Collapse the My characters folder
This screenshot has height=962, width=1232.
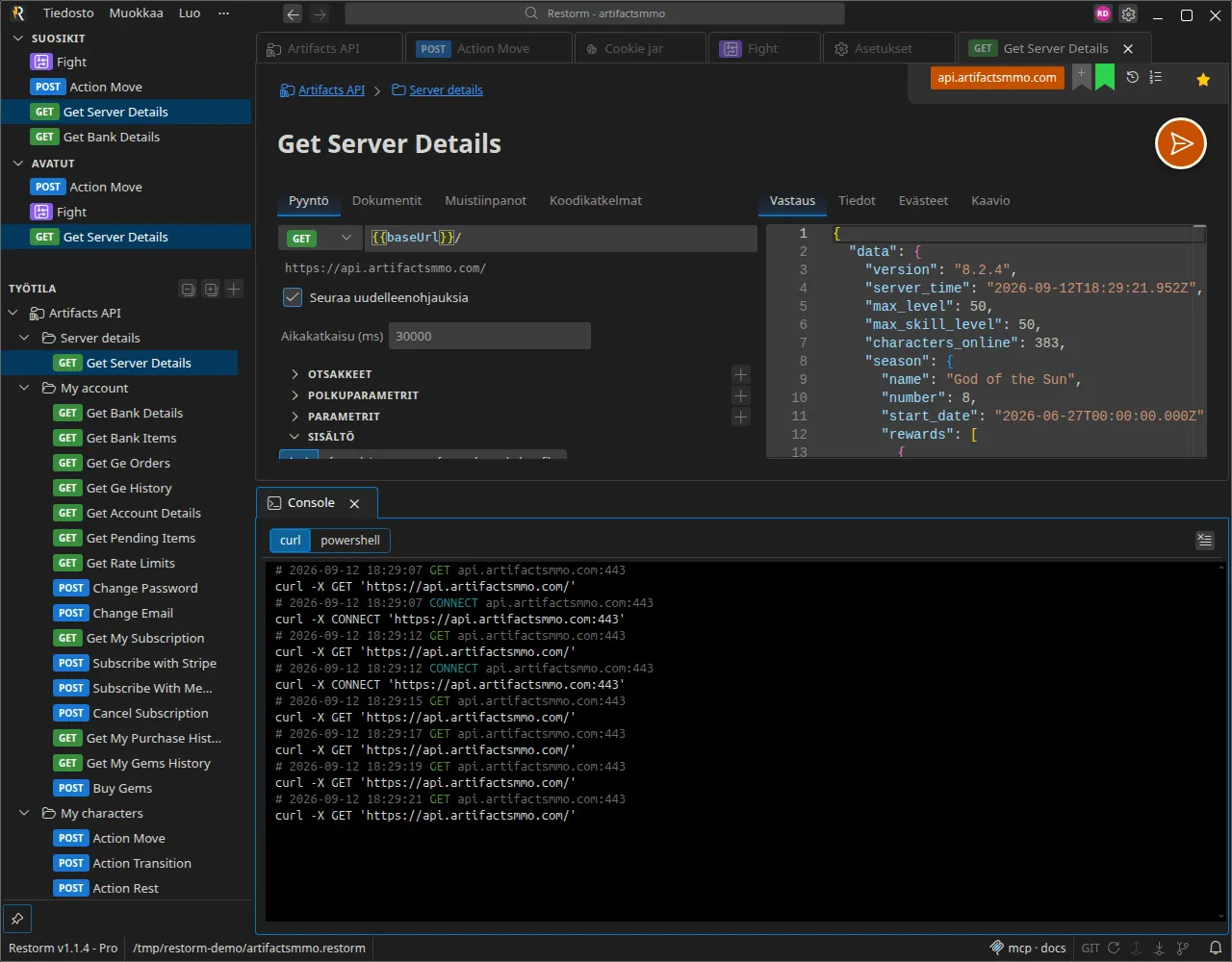click(x=25, y=814)
